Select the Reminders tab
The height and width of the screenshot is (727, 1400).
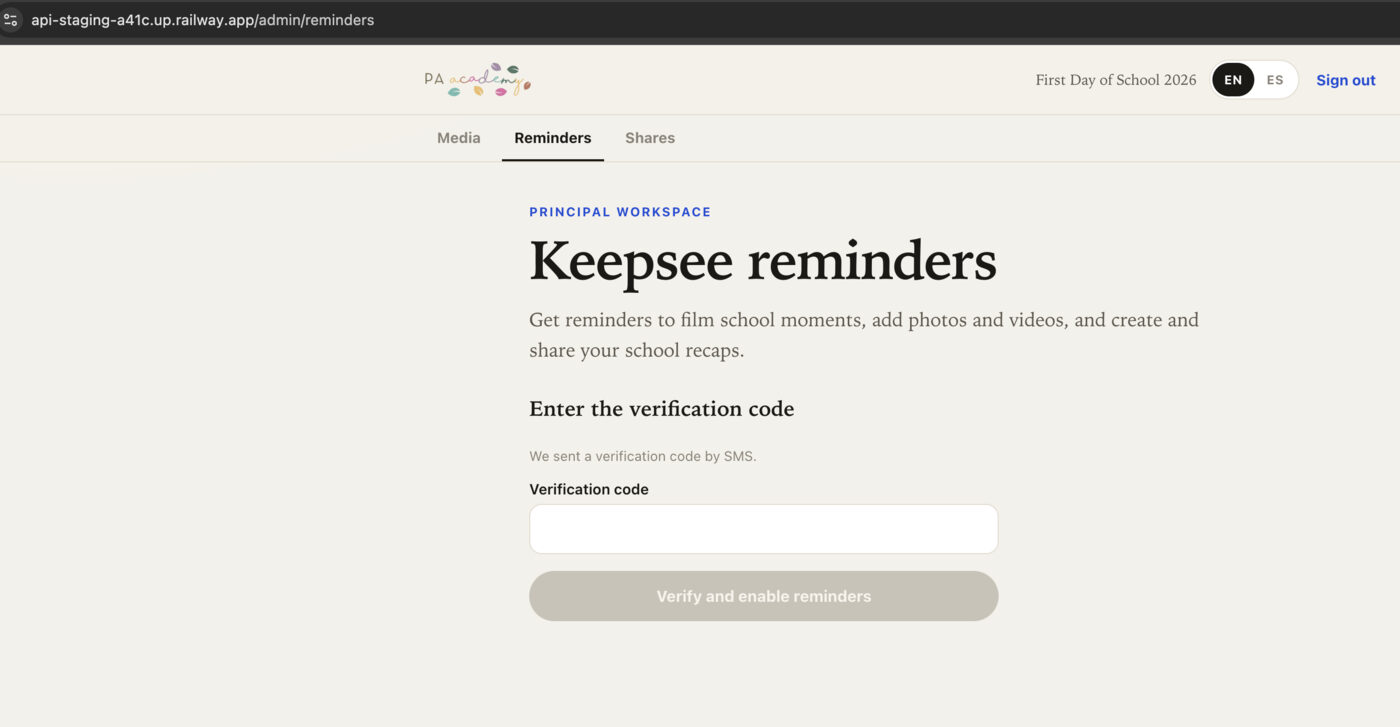tap(553, 138)
